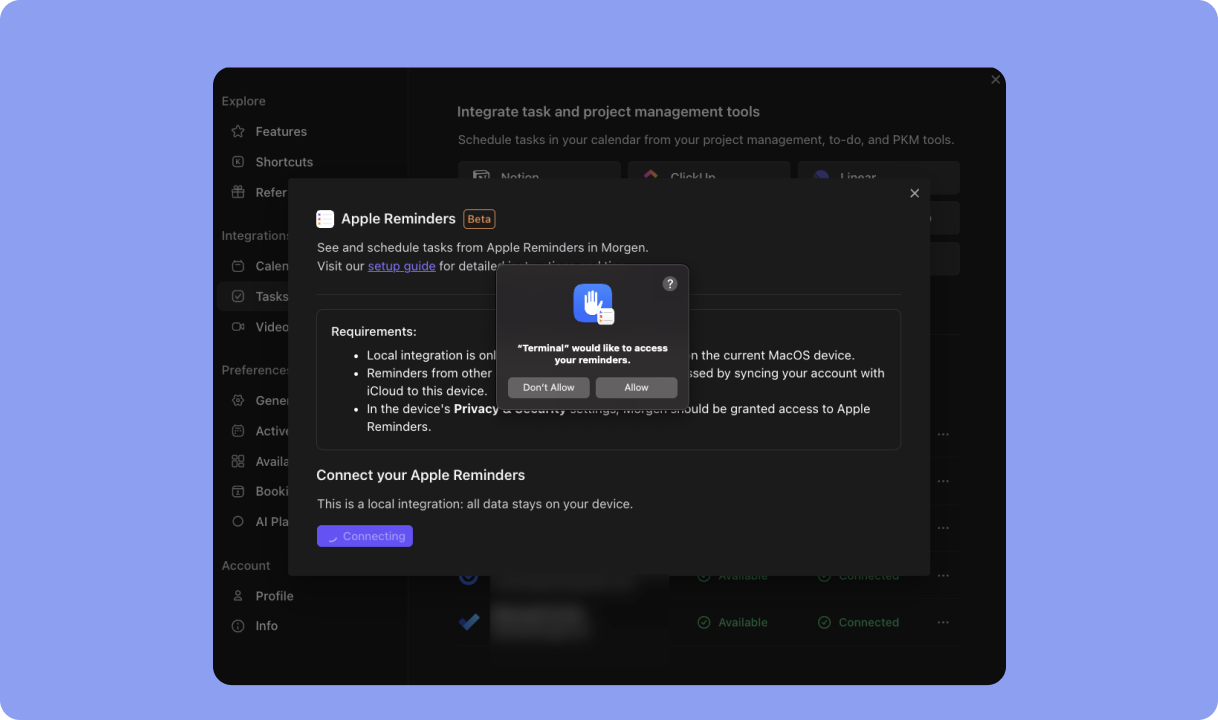Click the "Requirements:" label in the dialog
Viewport: 1218px width, 720px height.
click(374, 332)
